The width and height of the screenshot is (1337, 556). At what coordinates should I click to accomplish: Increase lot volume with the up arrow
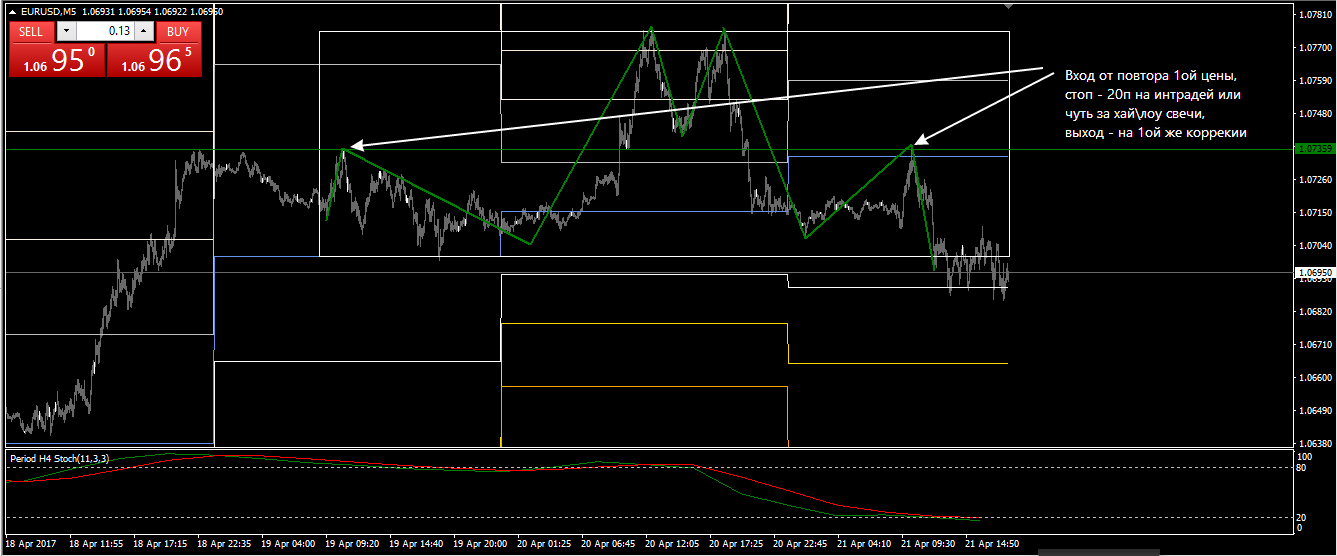[x=144, y=31]
